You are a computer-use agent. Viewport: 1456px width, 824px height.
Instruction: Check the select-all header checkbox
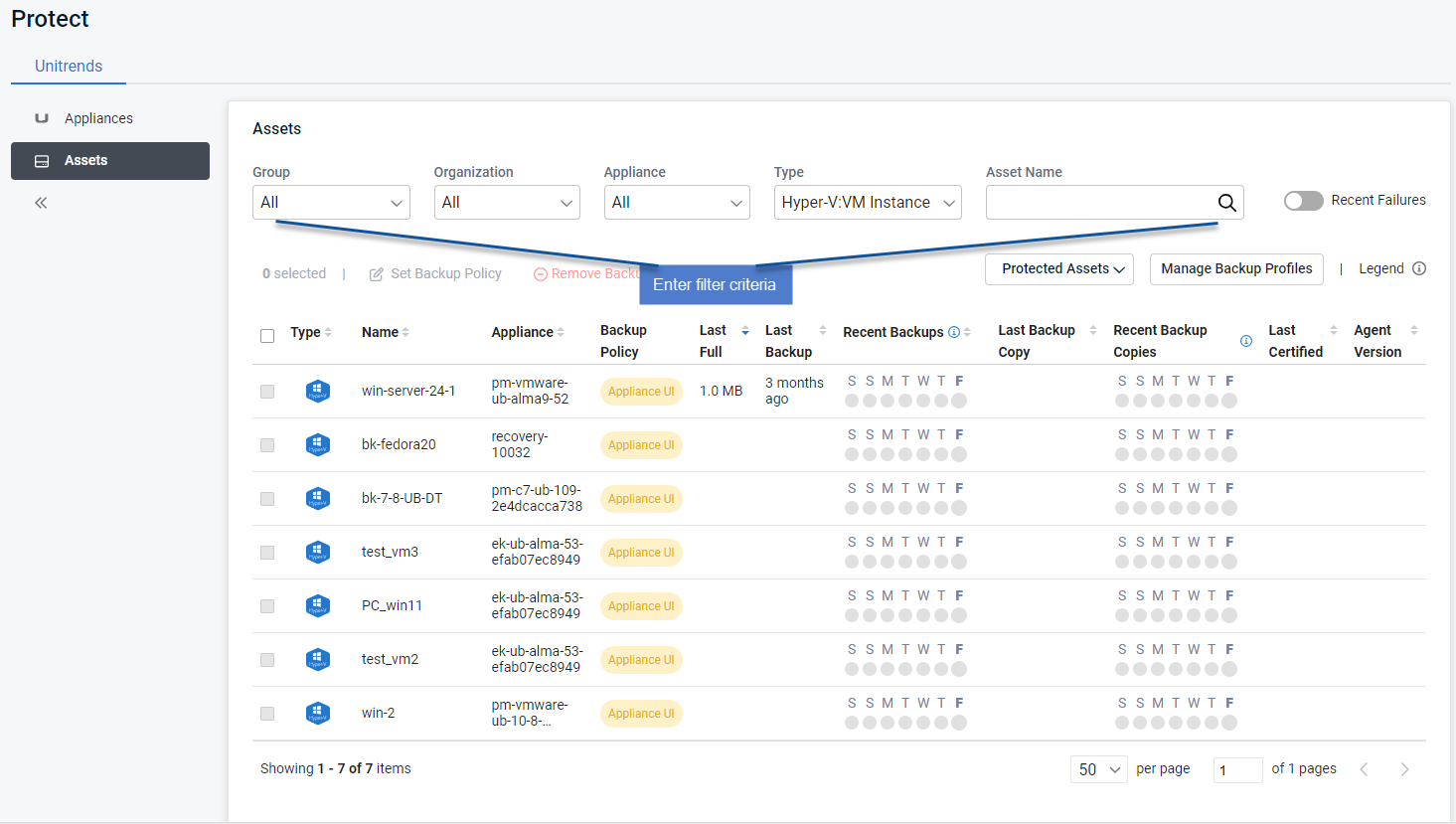267,336
